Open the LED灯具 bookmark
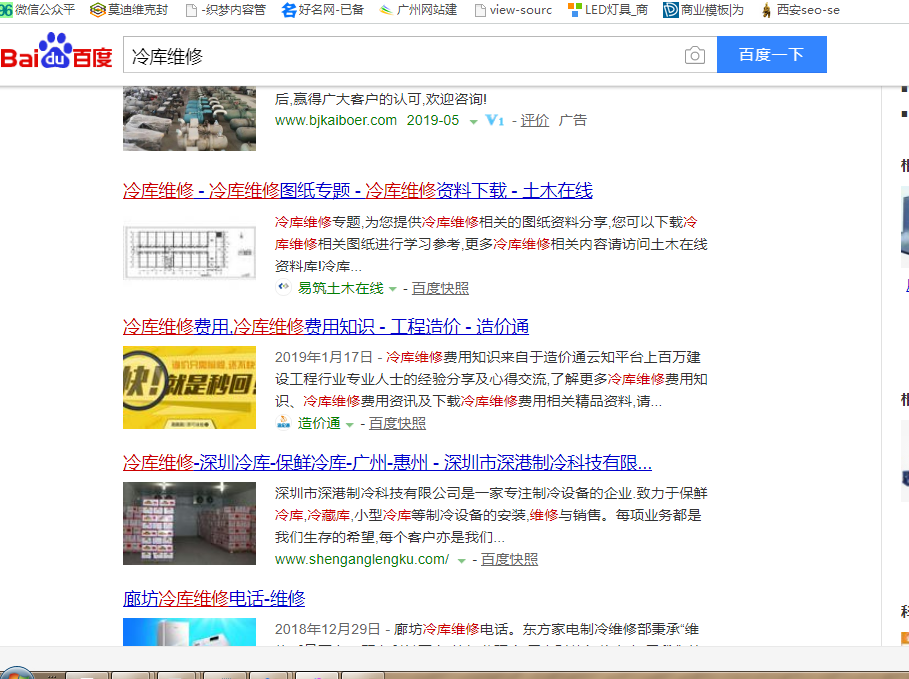The width and height of the screenshot is (909, 679). click(608, 10)
